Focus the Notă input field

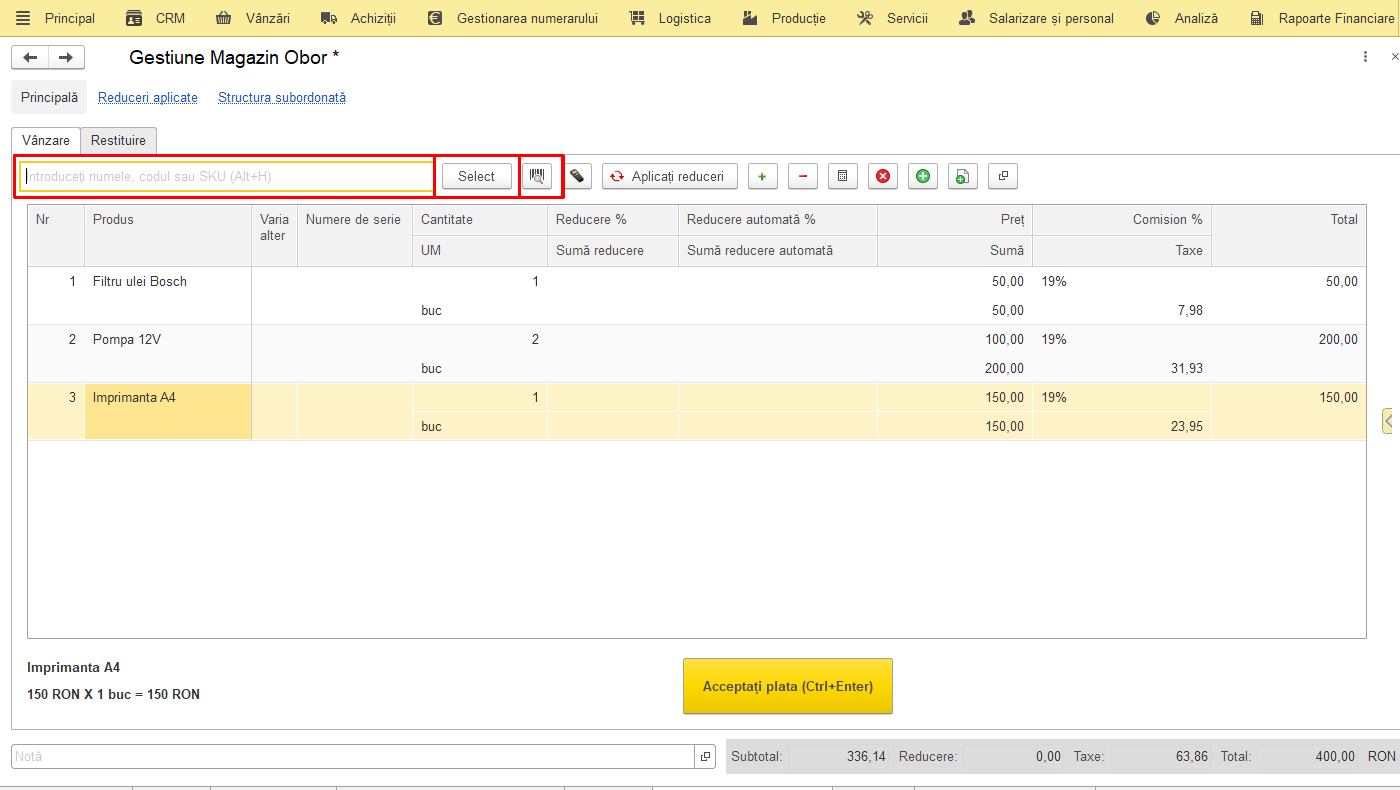[x=353, y=757]
